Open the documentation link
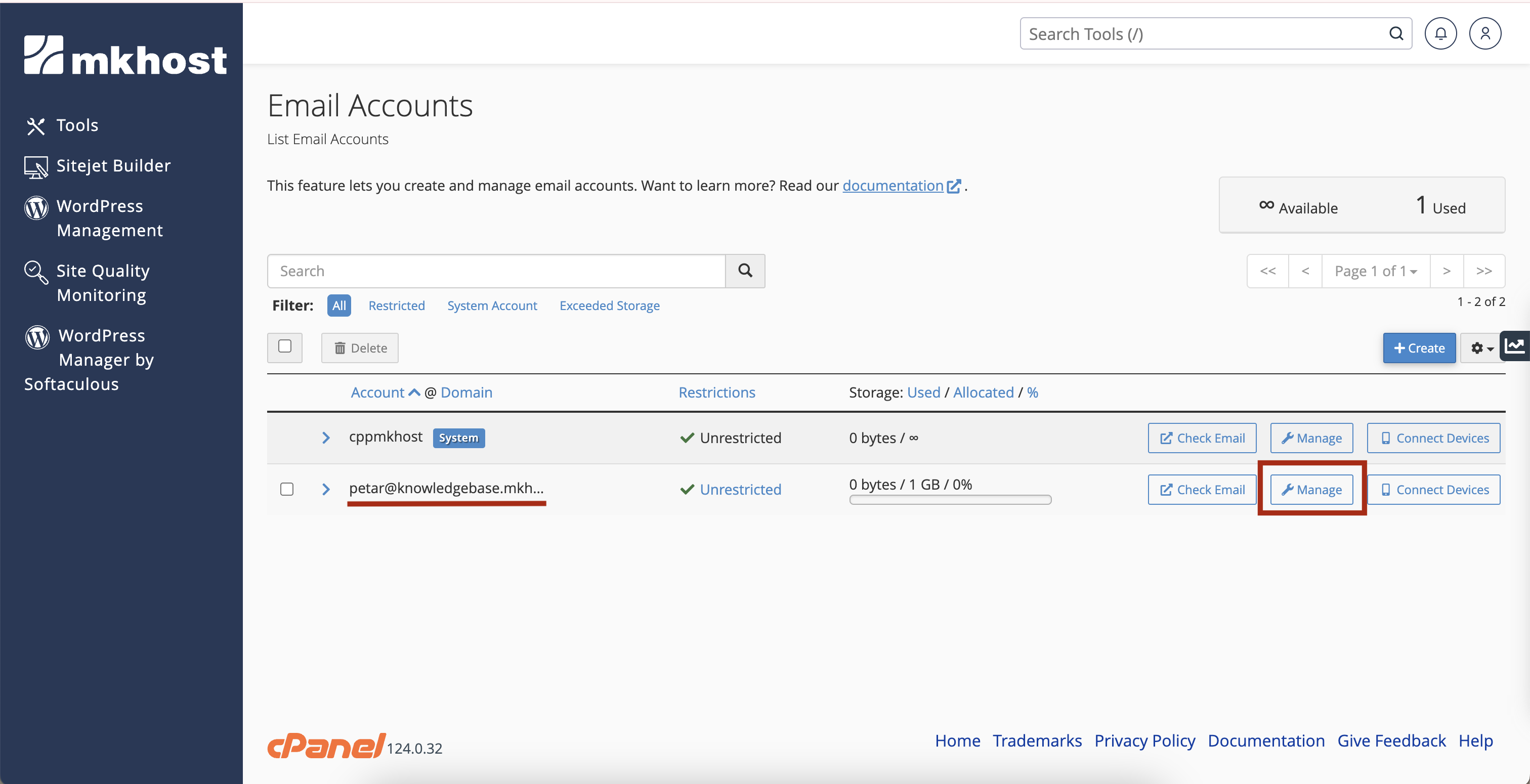The height and width of the screenshot is (784, 1530). tap(892, 186)
